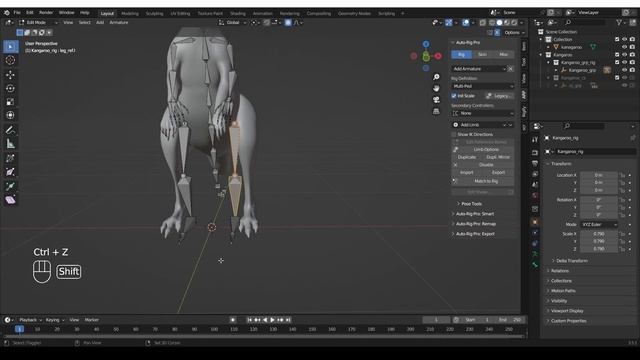
Task: Click the Match to Rig button
Action: tap(482, 181)
